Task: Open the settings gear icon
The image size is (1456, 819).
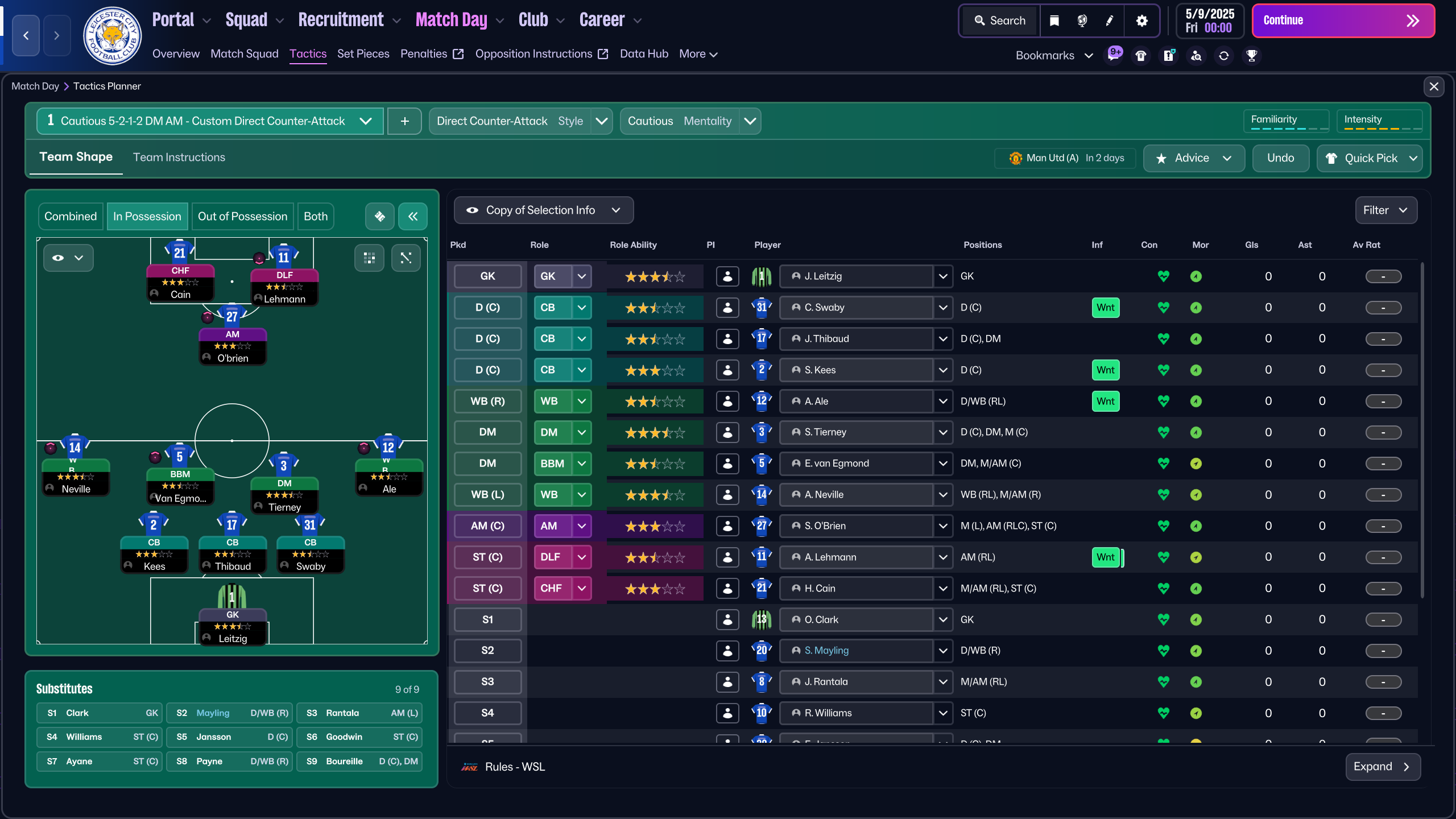Action: click(x=1141, y=21)
